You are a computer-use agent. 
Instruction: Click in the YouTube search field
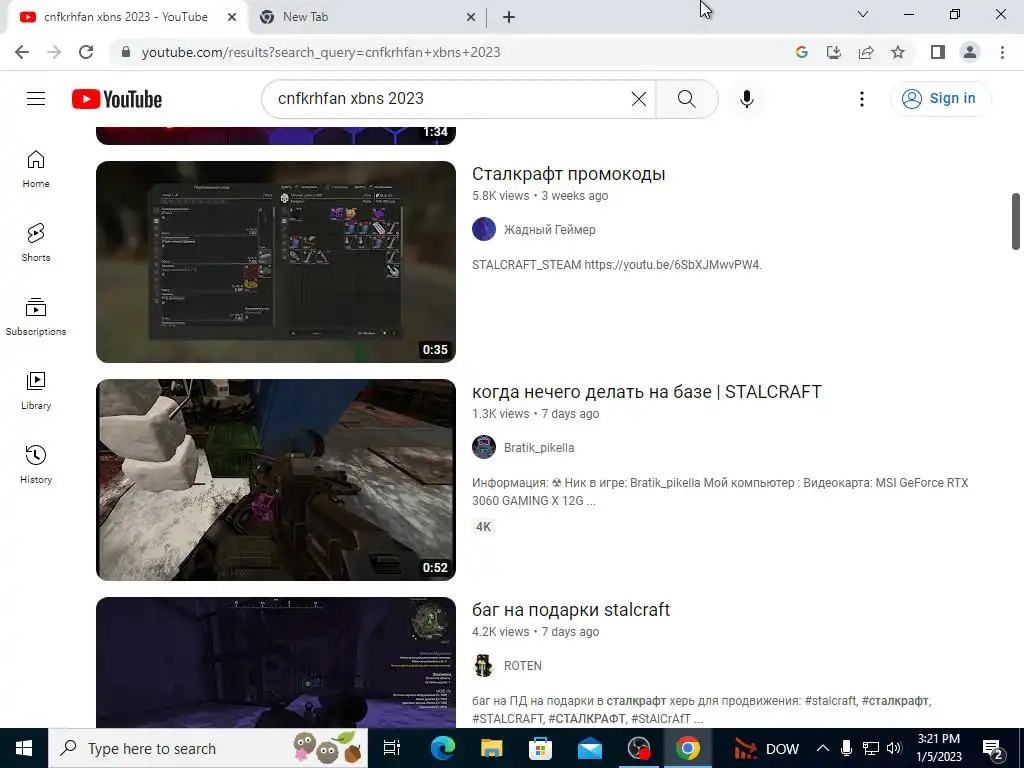[451, 99]
